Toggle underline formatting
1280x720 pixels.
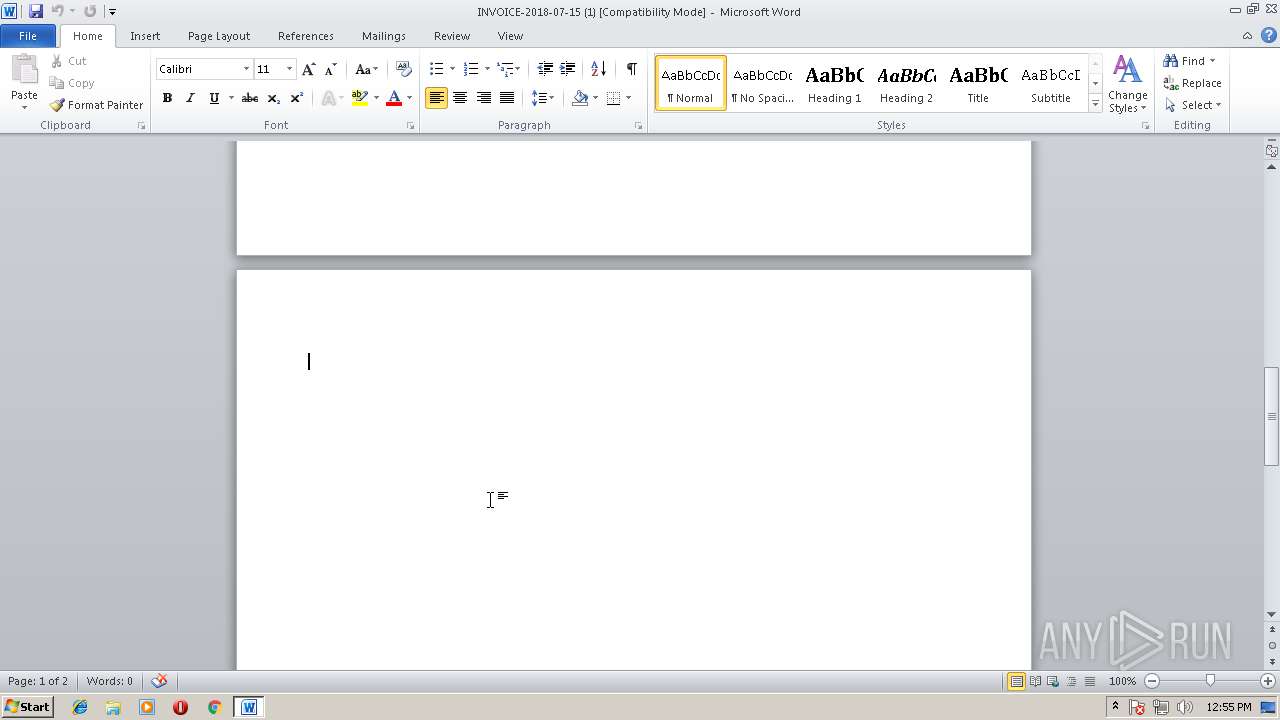pyautogui.click(x=213, y=98)
